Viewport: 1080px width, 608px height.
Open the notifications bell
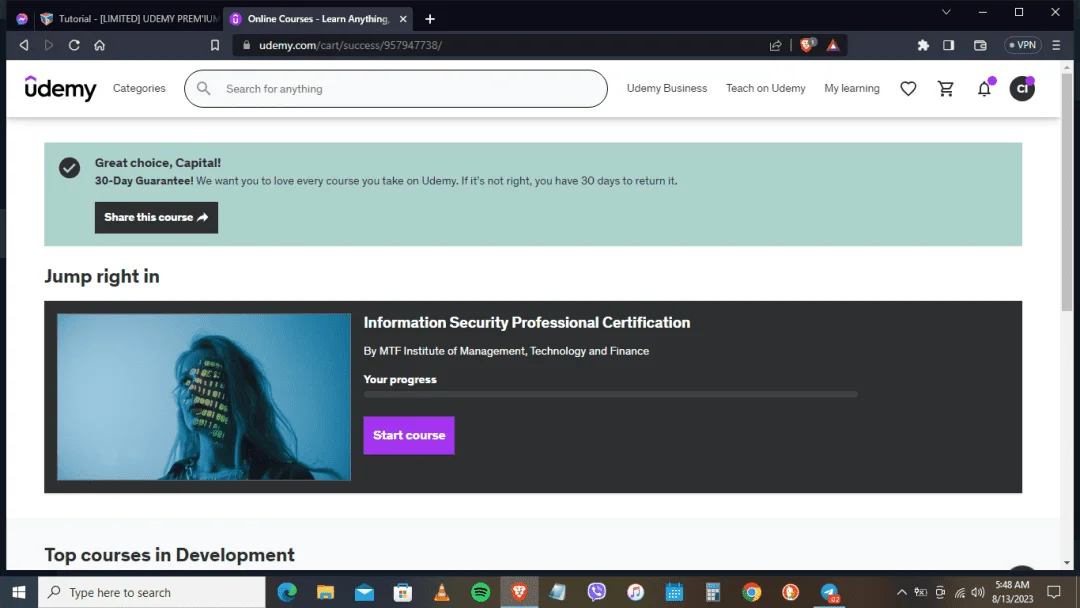pos(984,88)
